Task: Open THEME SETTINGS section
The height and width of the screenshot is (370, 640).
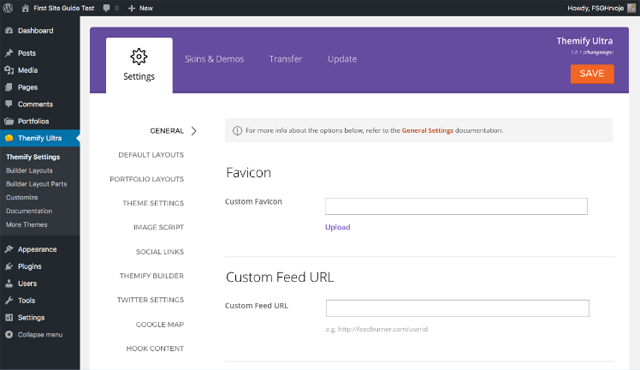Action: point(153,203)
